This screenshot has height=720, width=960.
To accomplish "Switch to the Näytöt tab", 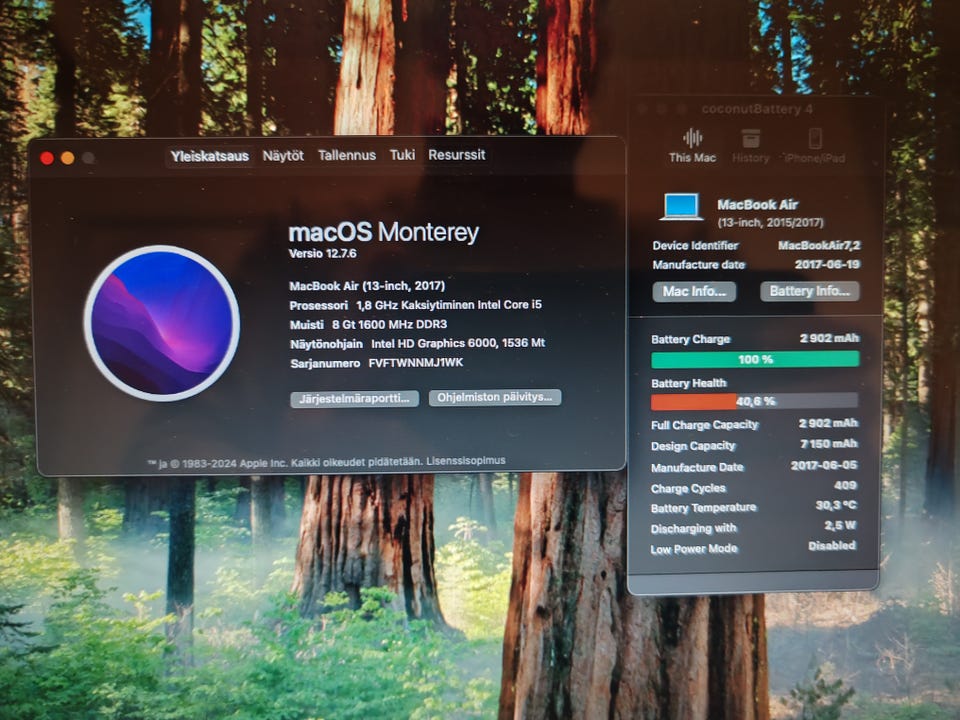I will click(283, 156).
